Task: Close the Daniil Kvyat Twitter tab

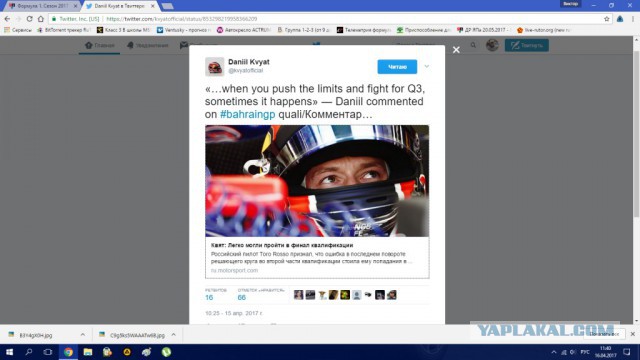Action: [x=153, y=6]
